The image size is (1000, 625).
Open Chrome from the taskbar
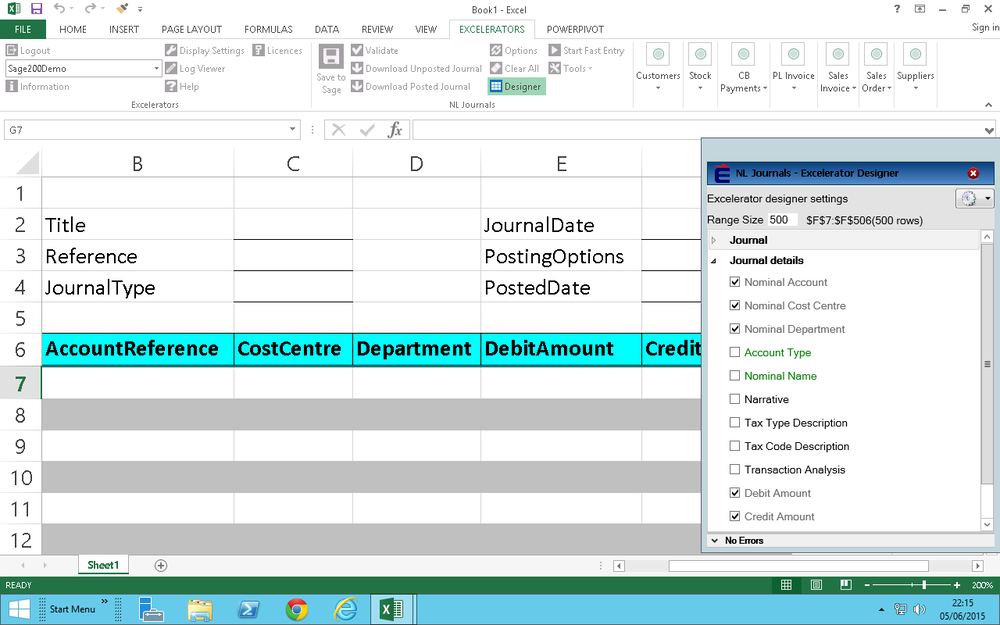coord(297,610)
